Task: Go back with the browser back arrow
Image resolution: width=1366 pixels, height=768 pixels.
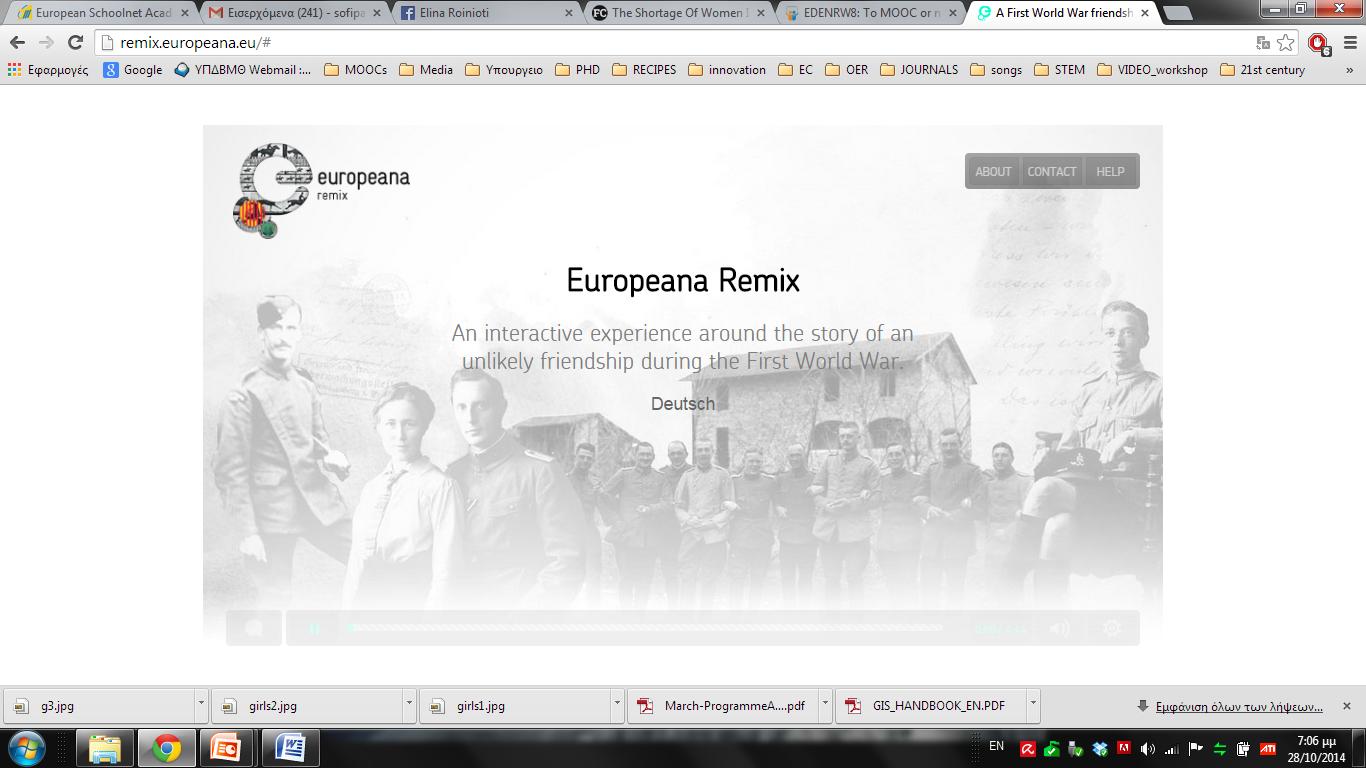Action: [17, 43]
